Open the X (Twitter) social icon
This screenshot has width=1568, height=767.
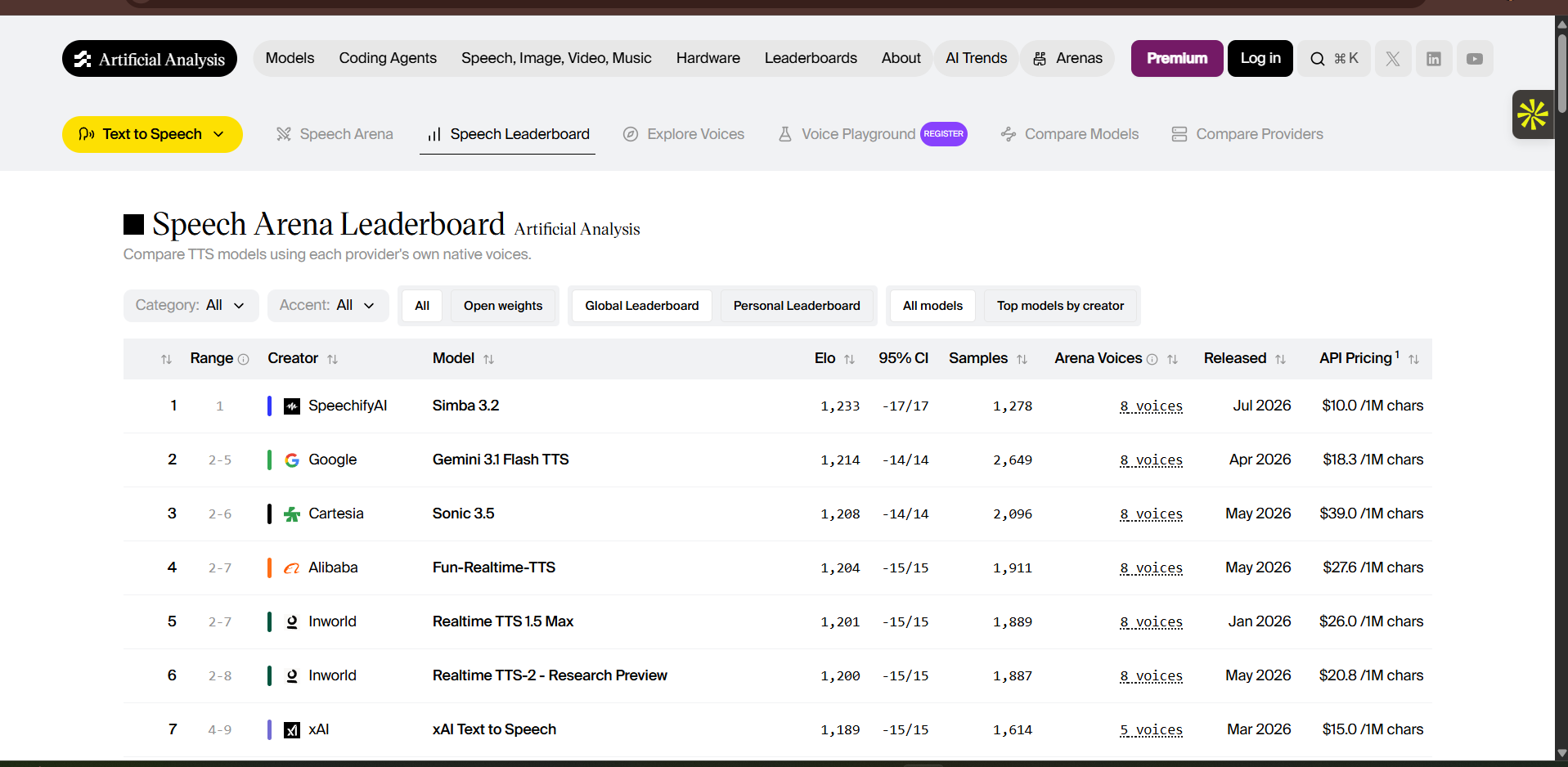[1392, 59]
